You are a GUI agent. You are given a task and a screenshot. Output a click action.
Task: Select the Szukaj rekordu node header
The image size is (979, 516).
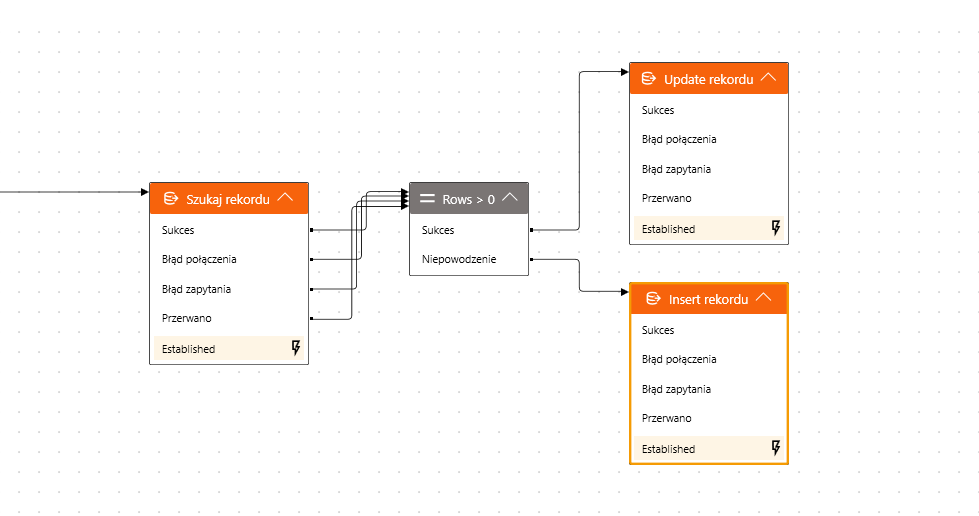pos(227,199)
